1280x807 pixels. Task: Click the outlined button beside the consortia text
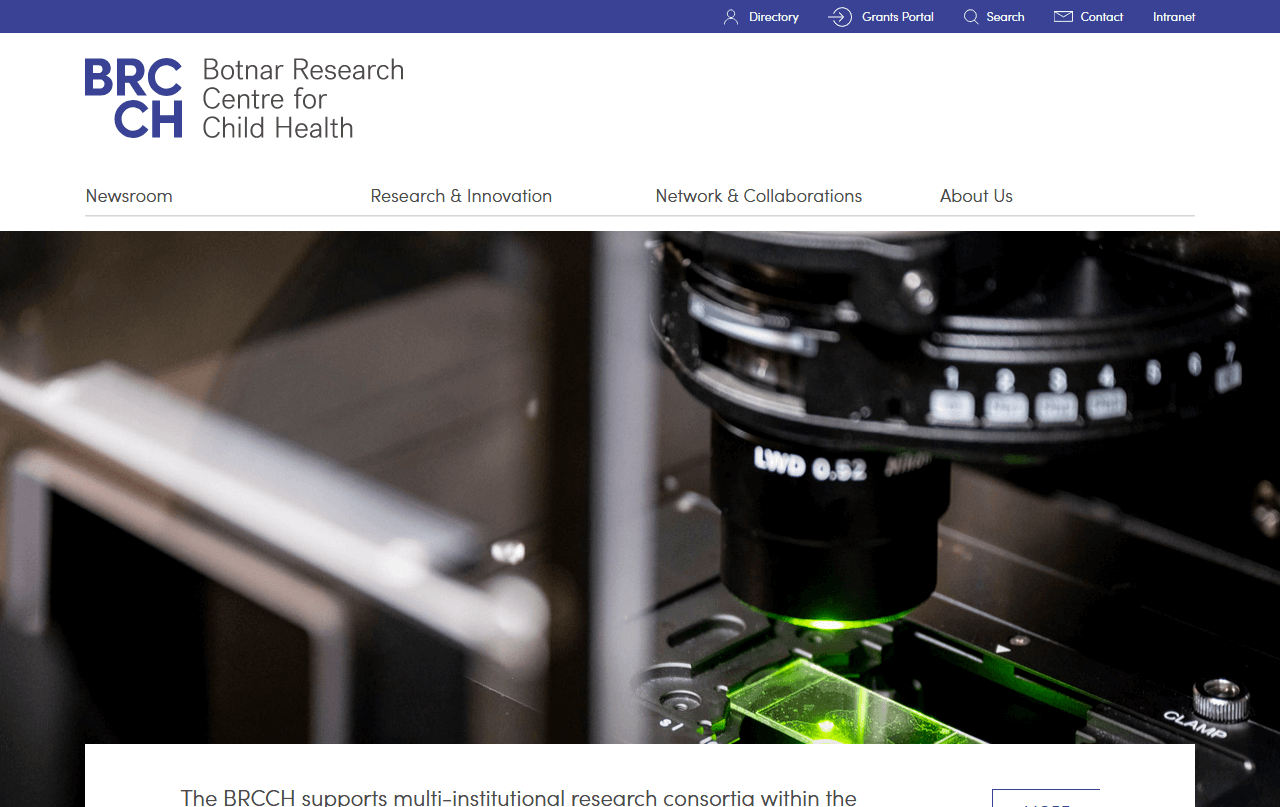point(1045,798)
